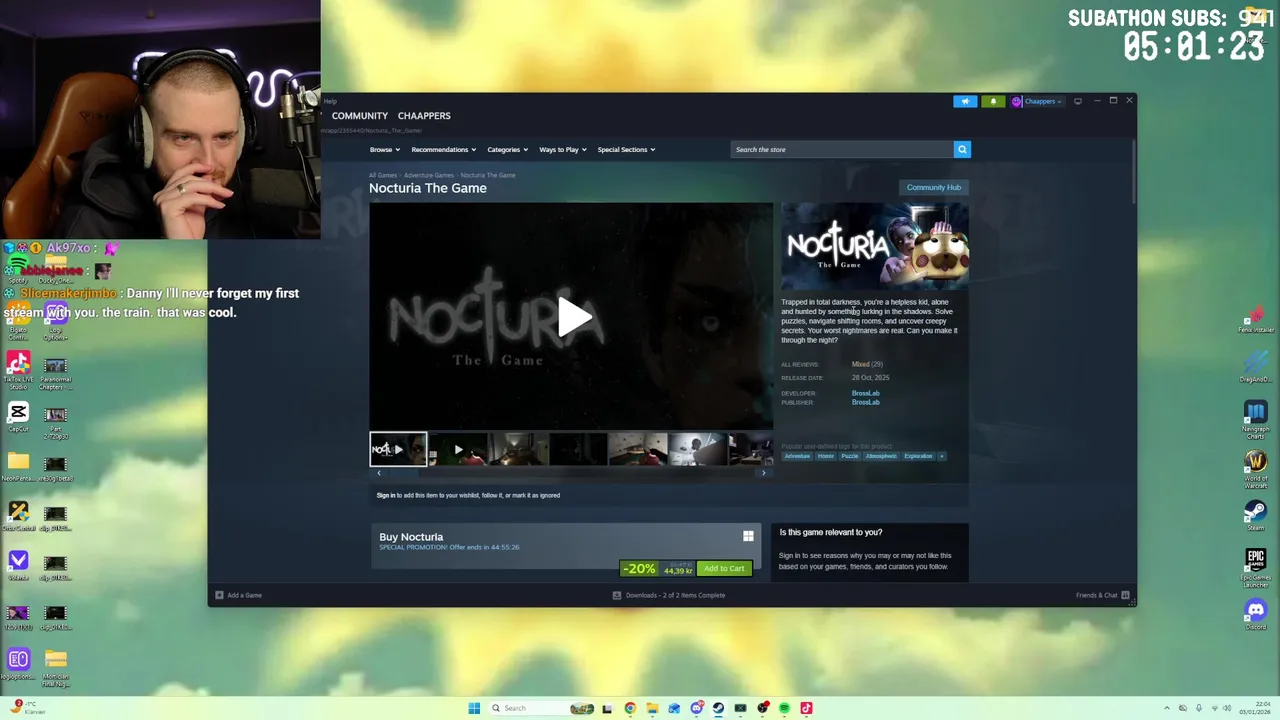Expand the Ways to Play dropdown
The width and height of the screenshot is (1280, 720).
point(563,149)
